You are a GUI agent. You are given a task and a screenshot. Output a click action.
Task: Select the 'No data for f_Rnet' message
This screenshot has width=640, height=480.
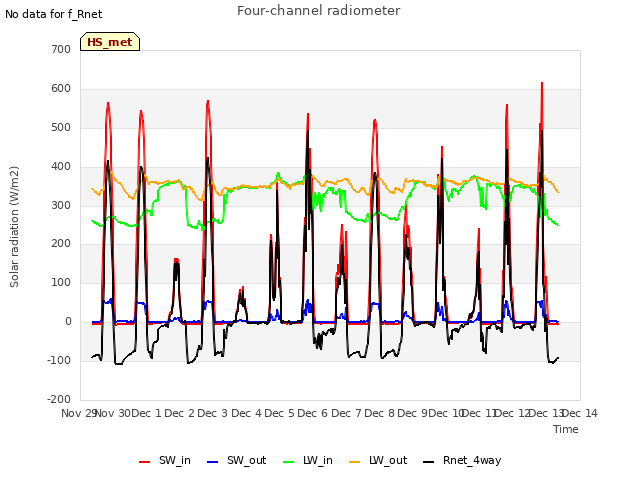[53, 14]
